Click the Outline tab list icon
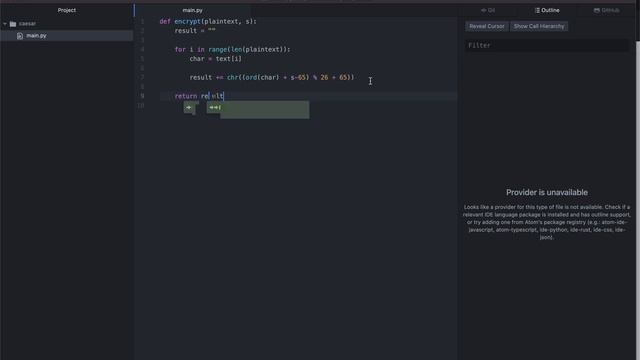Image resolution: width=640 pixels, height=360 pixels. click(537, 10)
